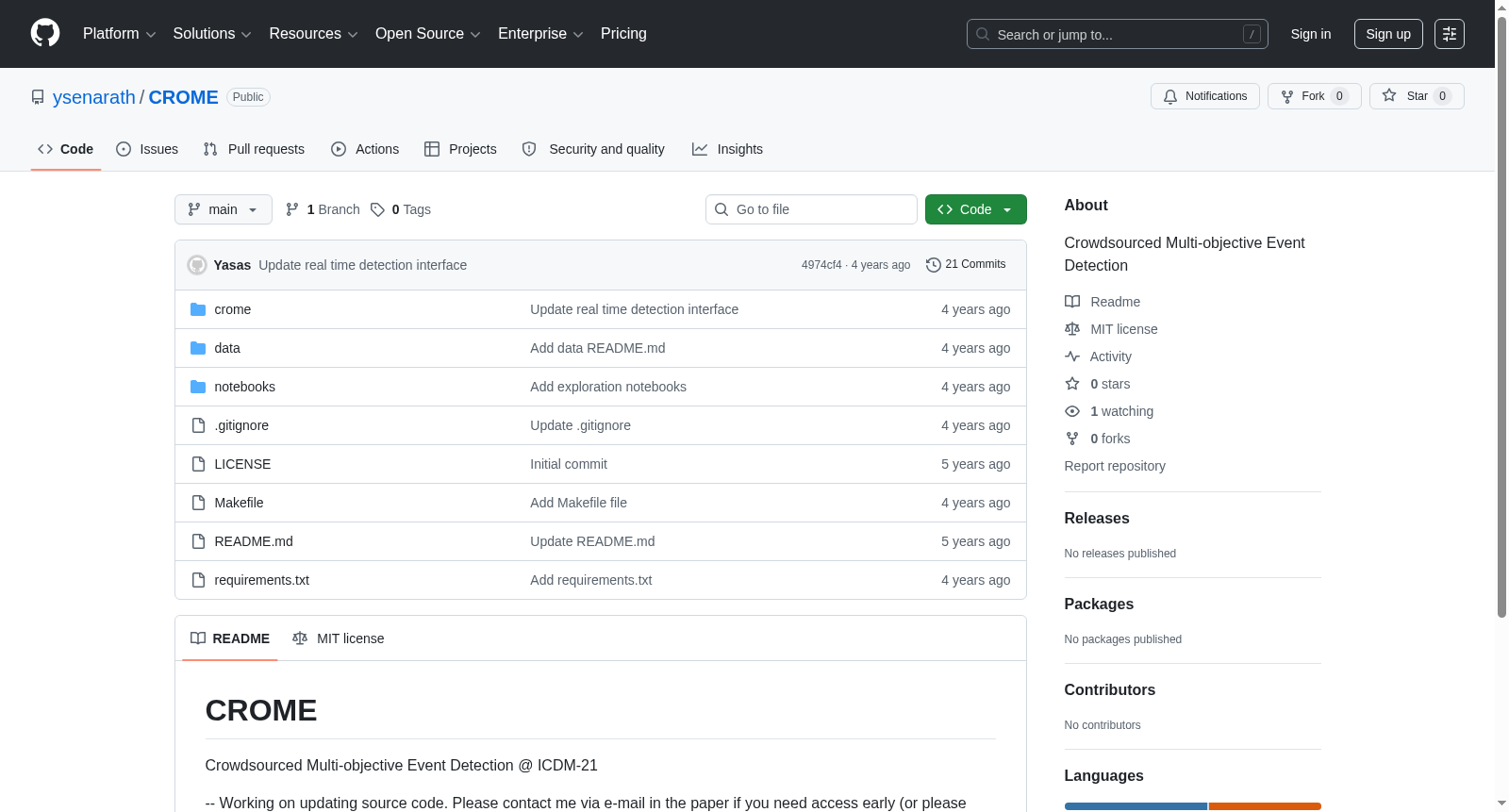Open the command palette slash icon
The height and width of the screenshot is (812, 1509).
point(1252,34)
